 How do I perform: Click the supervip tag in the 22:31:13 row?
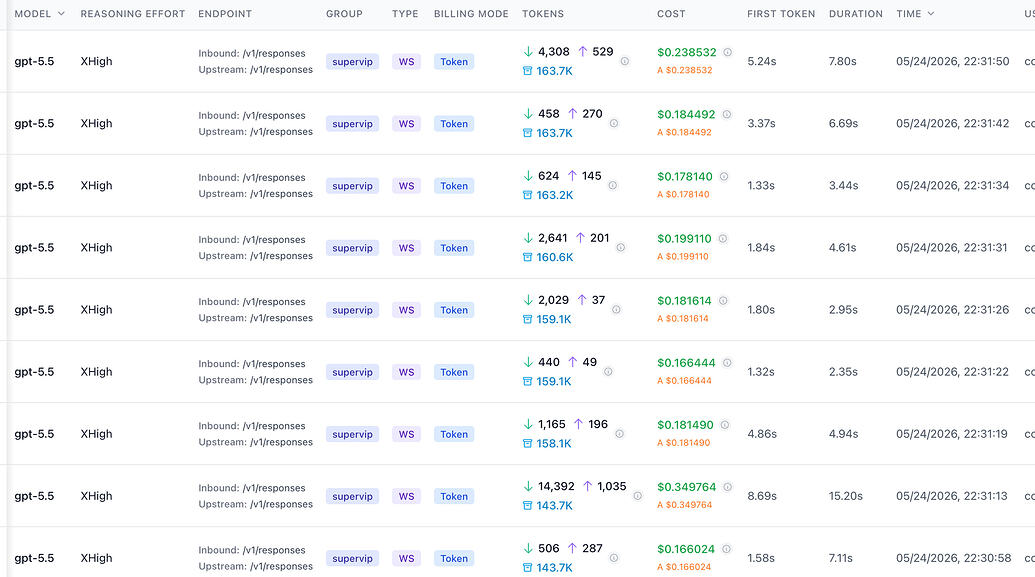coord(352,496)
